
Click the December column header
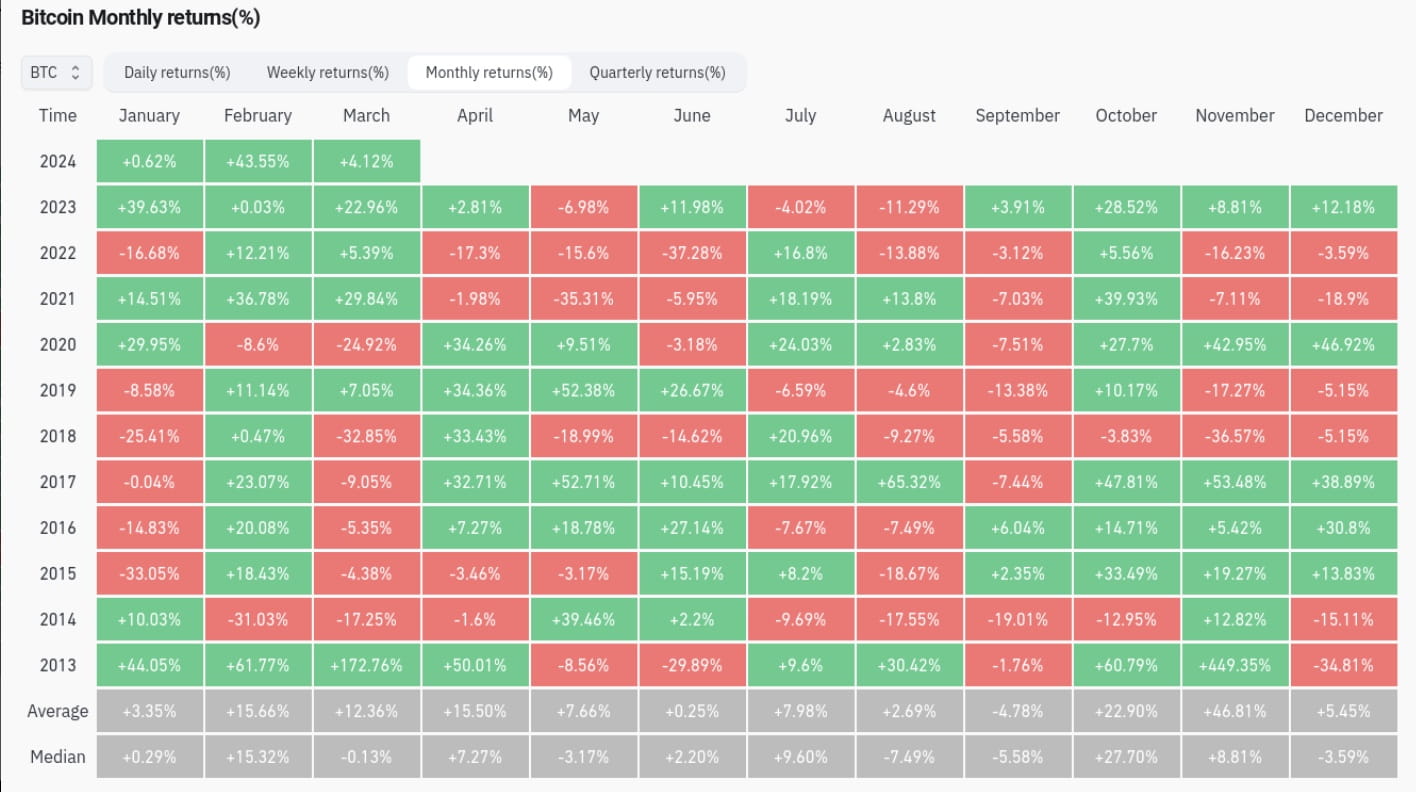click(1343, 115)
